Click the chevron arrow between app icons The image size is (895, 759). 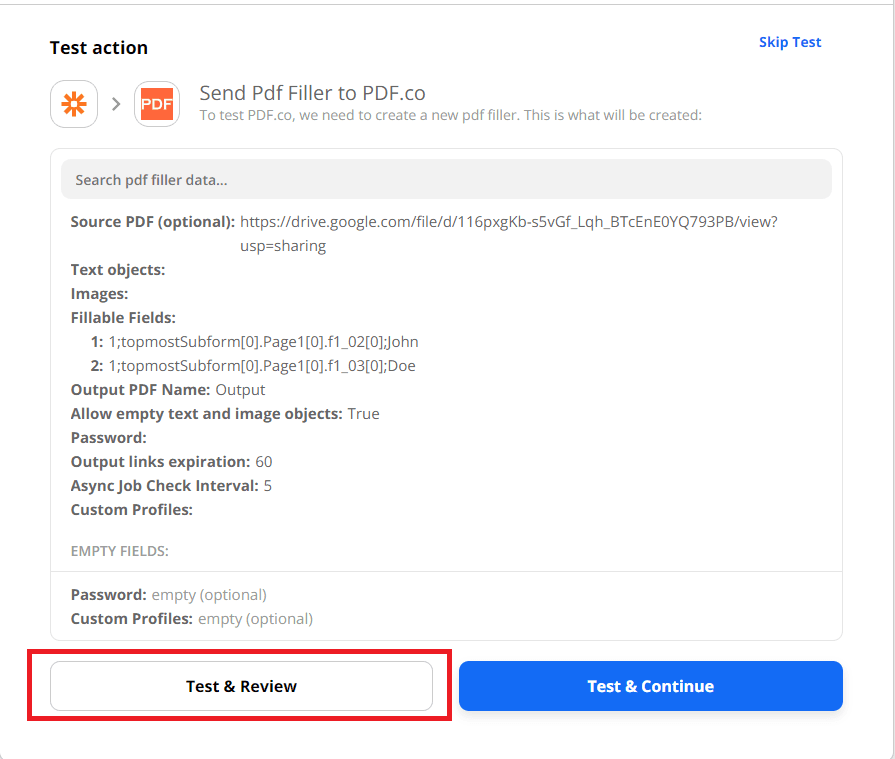coord(116,104)
